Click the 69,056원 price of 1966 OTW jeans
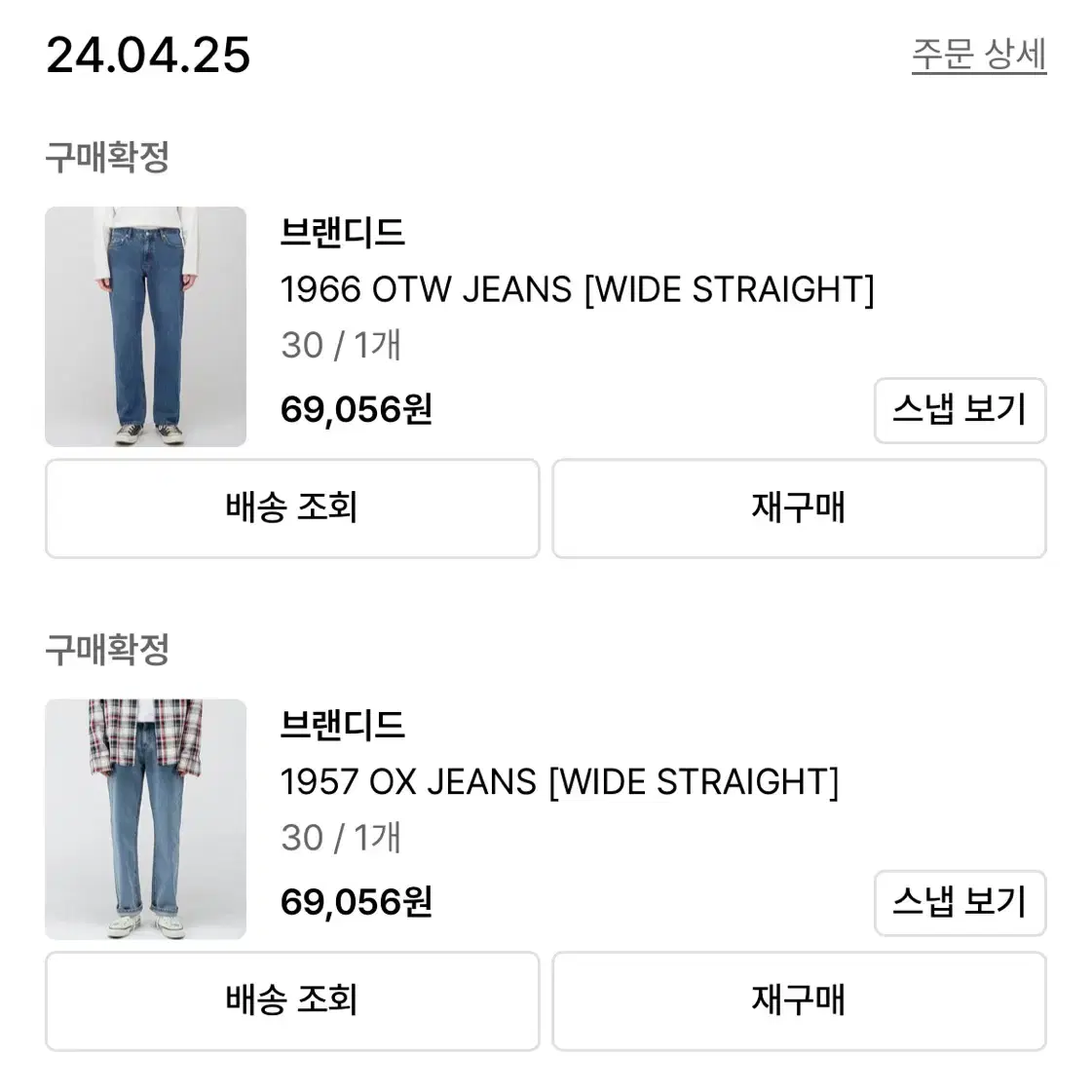The height and width of the screenshot is (1092, 1092). pyautogui.click(x=357, y=409)
